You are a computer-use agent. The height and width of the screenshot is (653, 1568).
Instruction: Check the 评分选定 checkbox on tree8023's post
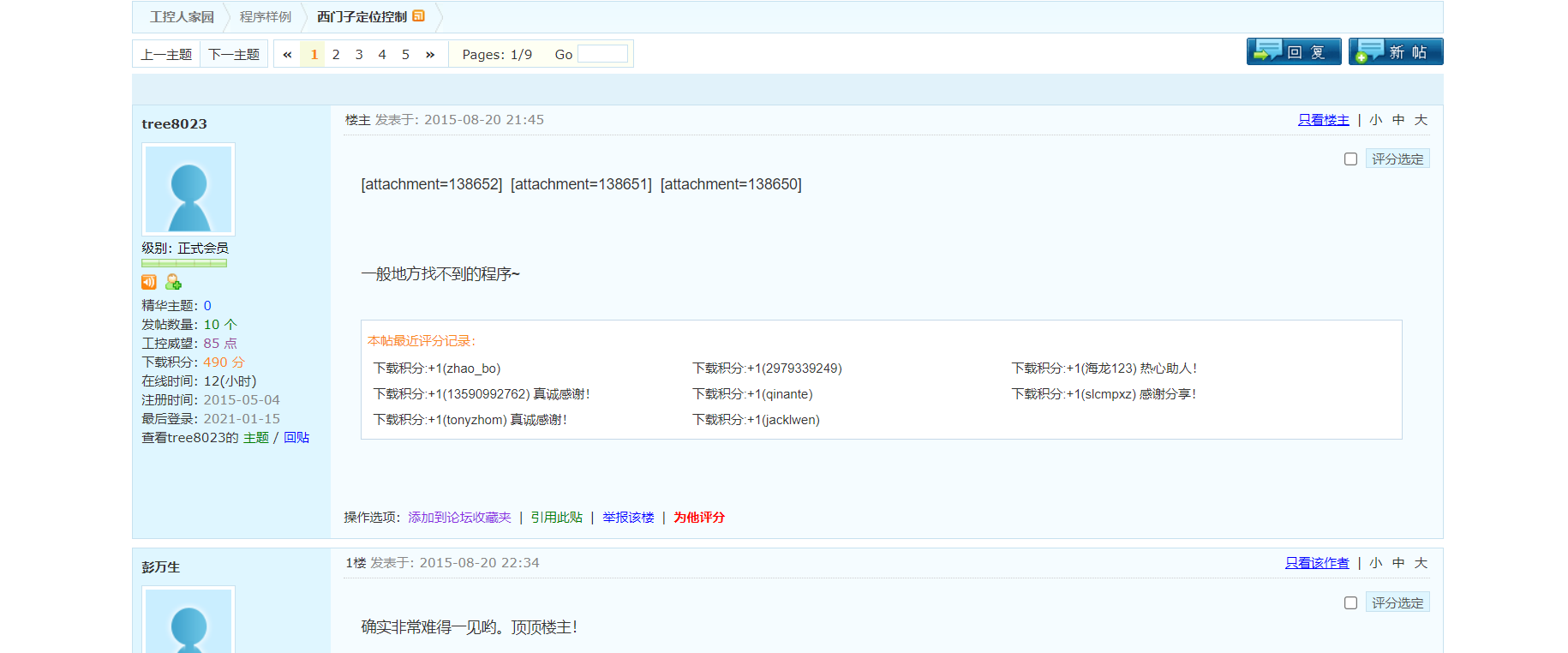coord(1350,159)
